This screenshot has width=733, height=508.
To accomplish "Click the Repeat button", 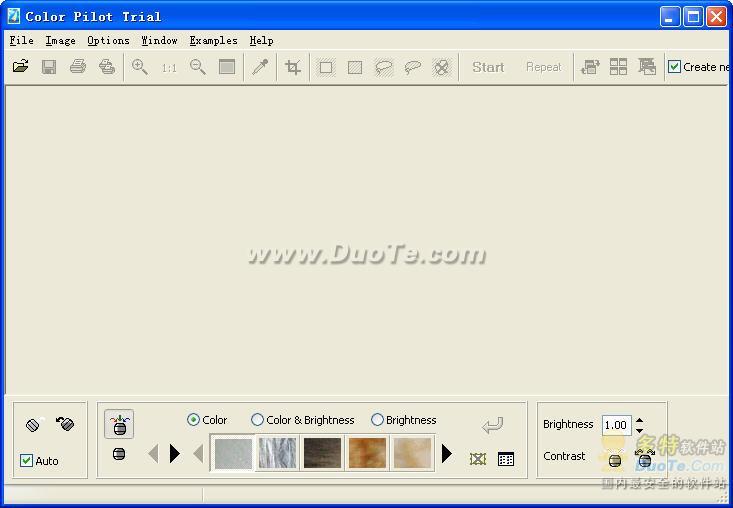I will [543, 67].
